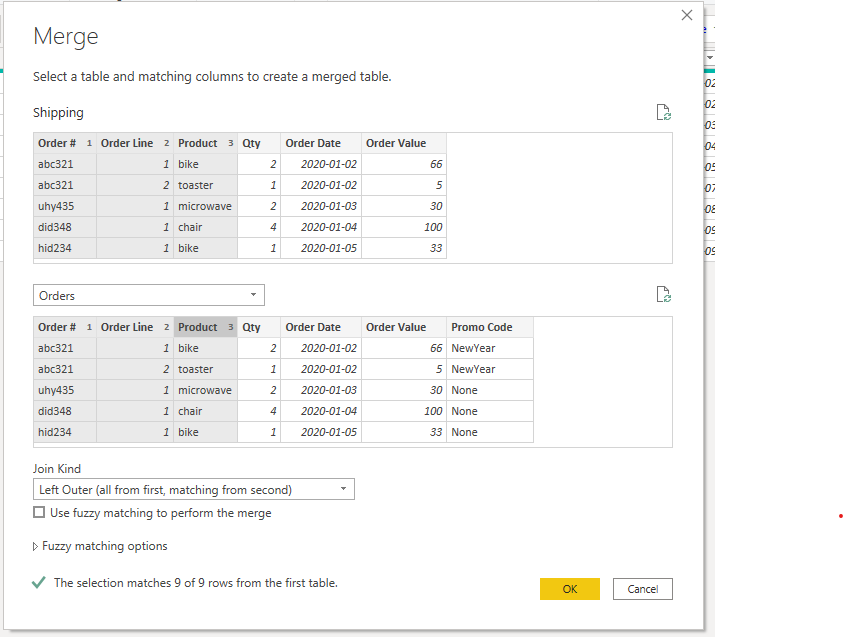The height and width of the screenshot is (637, 844).
Task: Select Order Value header in Shipping table
Action: (x=404, y=143)
